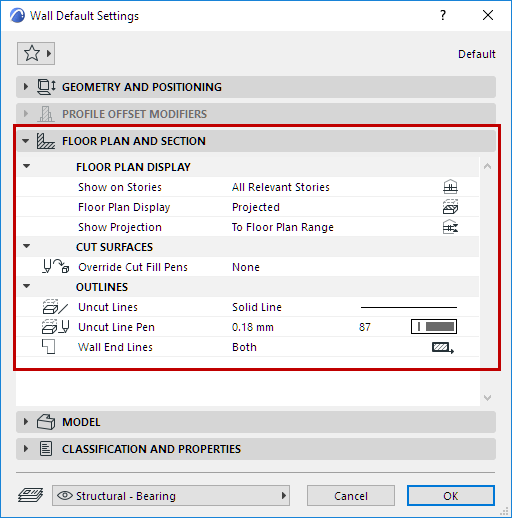The image size is (512, 518).
Task: Click the Override Cut Fill Pens icon
Action: (56, 267)
